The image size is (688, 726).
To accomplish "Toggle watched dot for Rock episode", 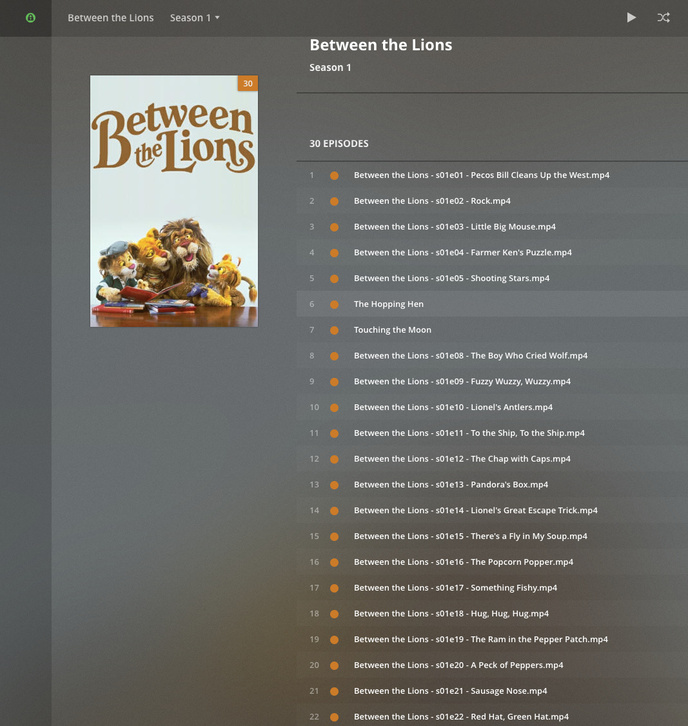I will coord(334,201).
